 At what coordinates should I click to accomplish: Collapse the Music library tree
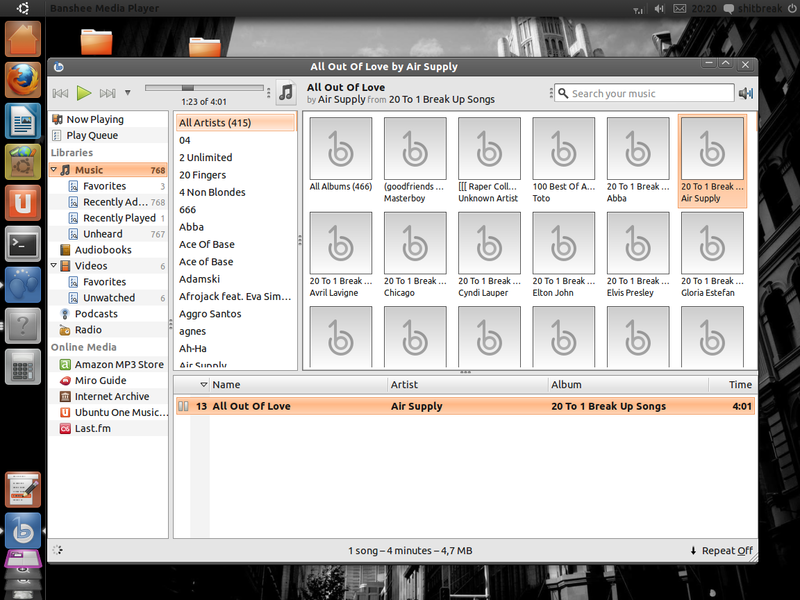(54, 170)
